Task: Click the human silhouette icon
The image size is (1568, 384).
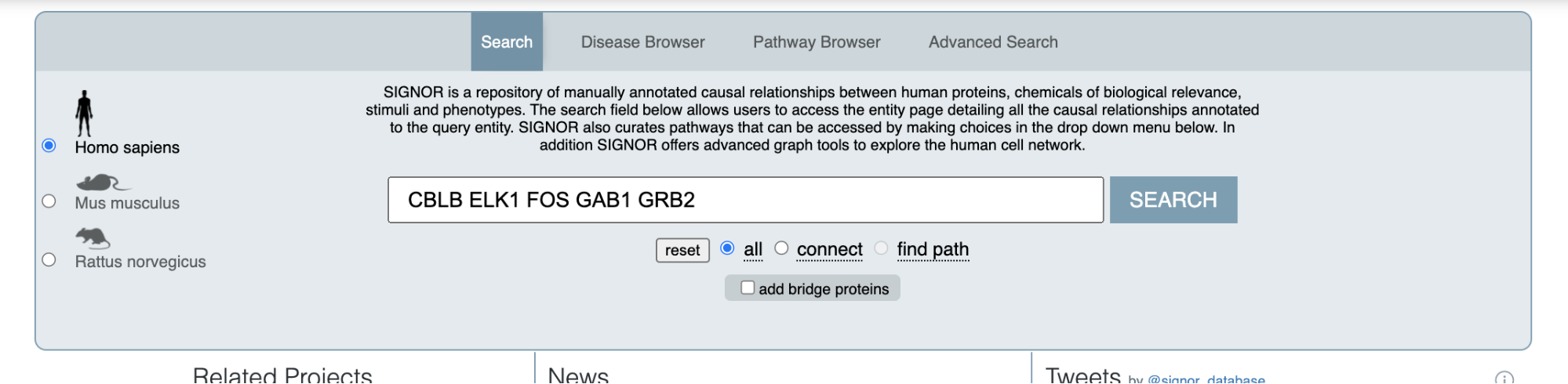Action: (84, 114)
